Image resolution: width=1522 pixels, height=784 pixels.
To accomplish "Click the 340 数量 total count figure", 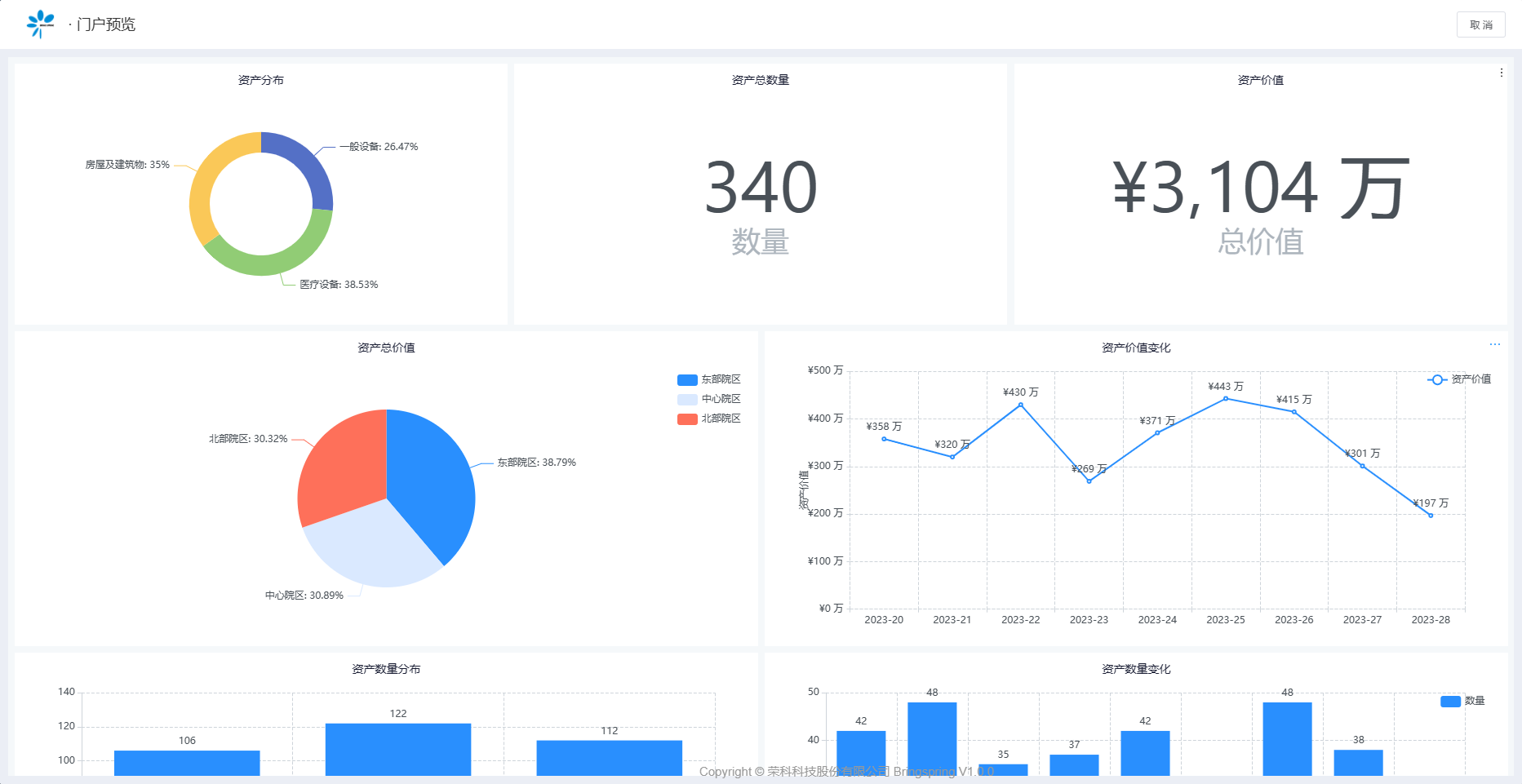I will coord(761,188).
